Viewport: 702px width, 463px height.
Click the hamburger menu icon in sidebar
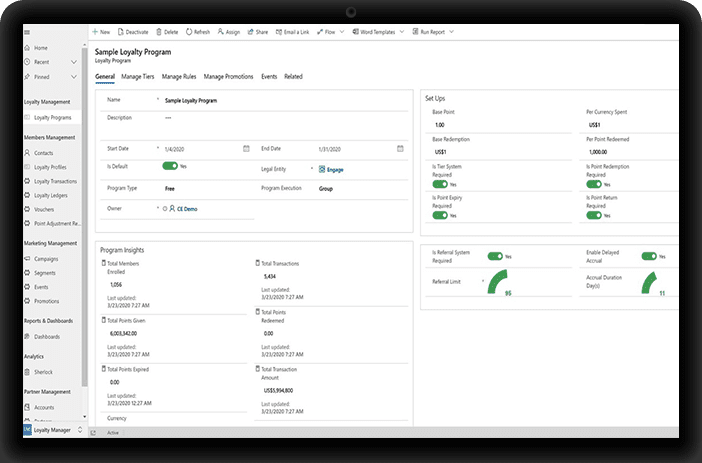(28, 32)
